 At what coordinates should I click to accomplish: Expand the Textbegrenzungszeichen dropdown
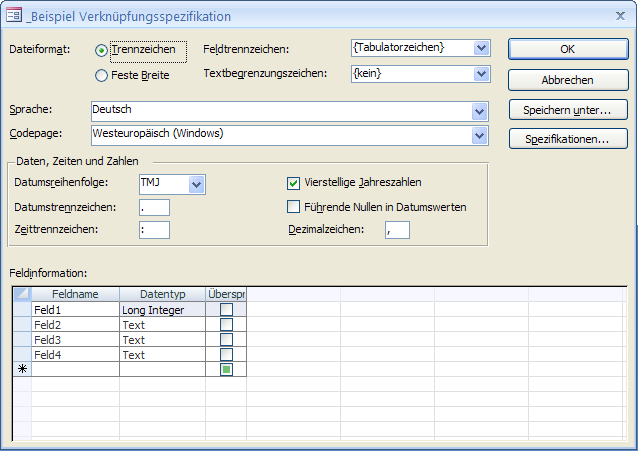tap(482, 74)
